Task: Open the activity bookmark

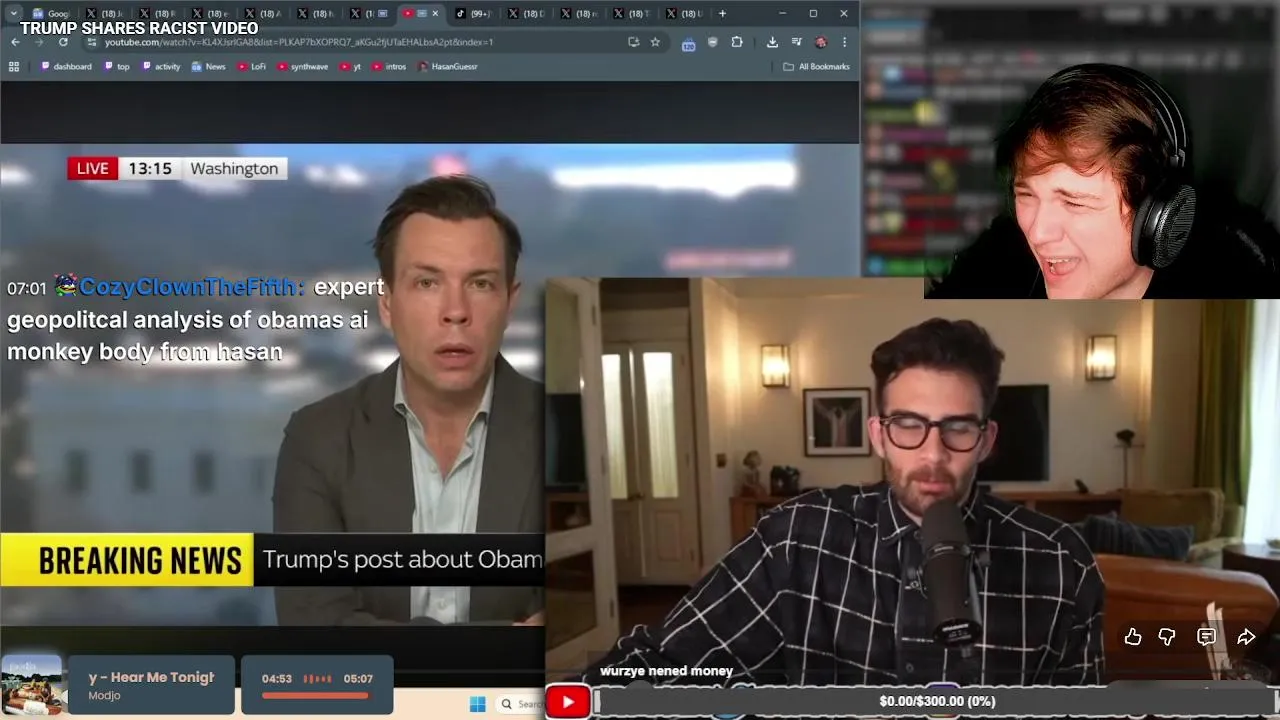Action: click(x=161, y=66)
